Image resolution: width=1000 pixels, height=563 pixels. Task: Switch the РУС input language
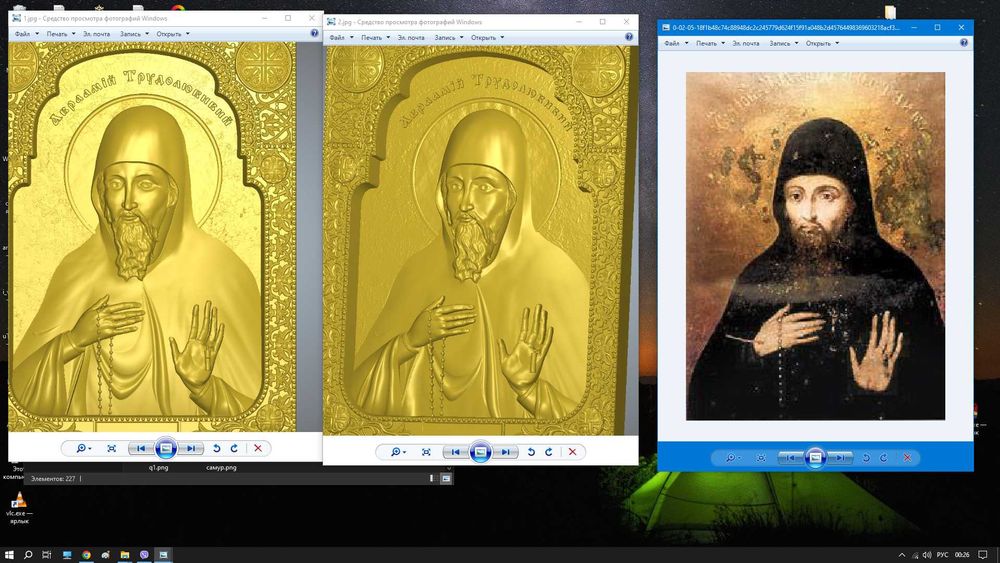942,555
